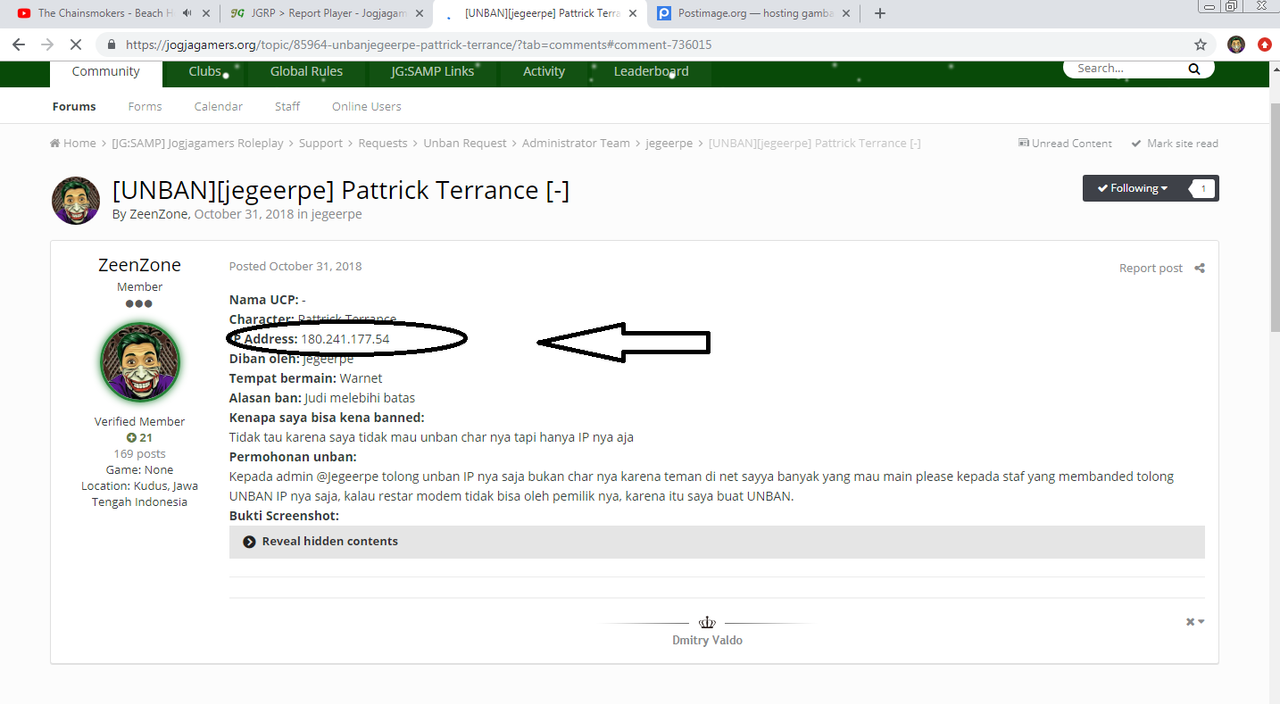
Task: Click the search magnifier icon
Action: pos(1194,69)
